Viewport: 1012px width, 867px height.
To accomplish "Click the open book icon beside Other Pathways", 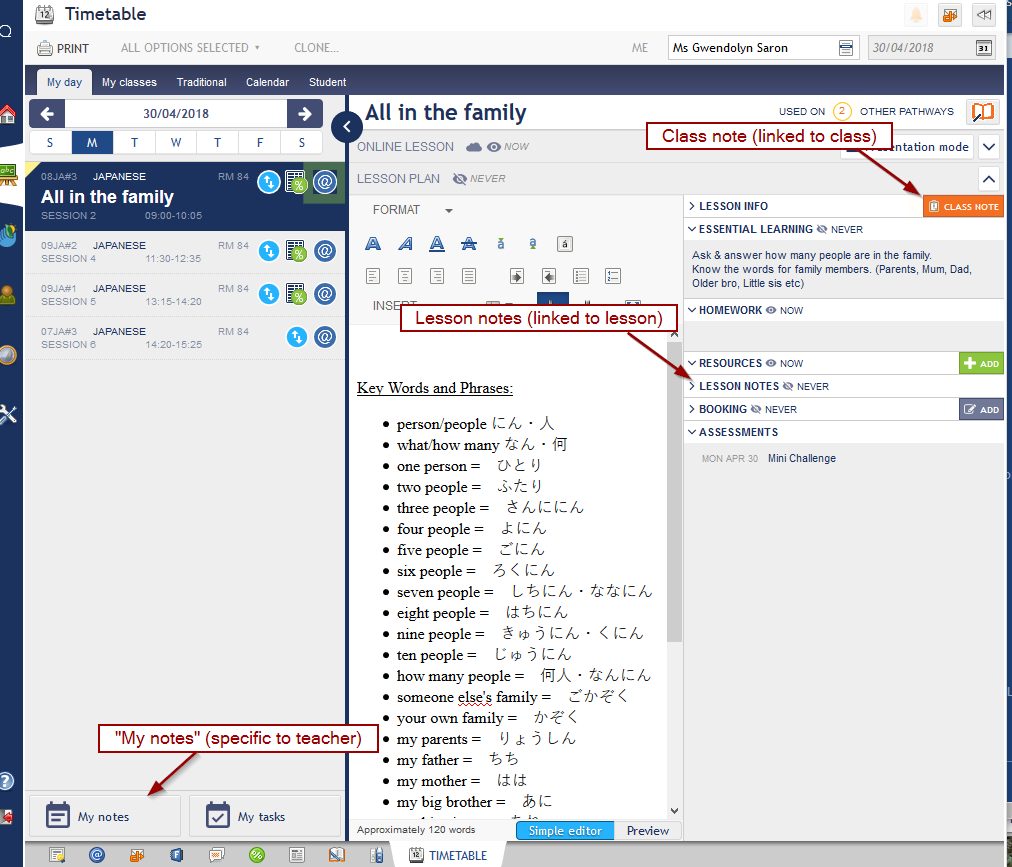I will coord(984,112).
